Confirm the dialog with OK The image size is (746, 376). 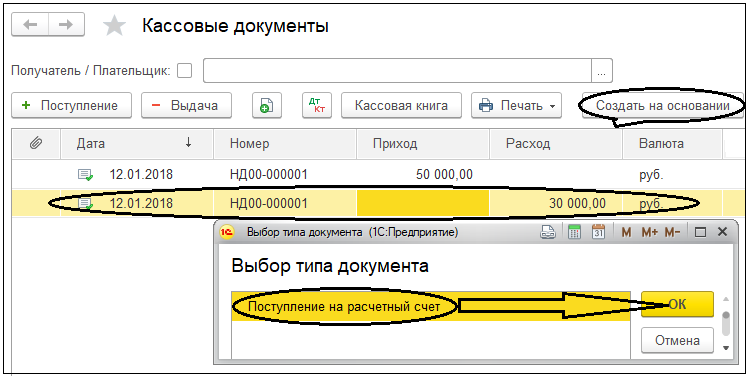pos(677,304)
